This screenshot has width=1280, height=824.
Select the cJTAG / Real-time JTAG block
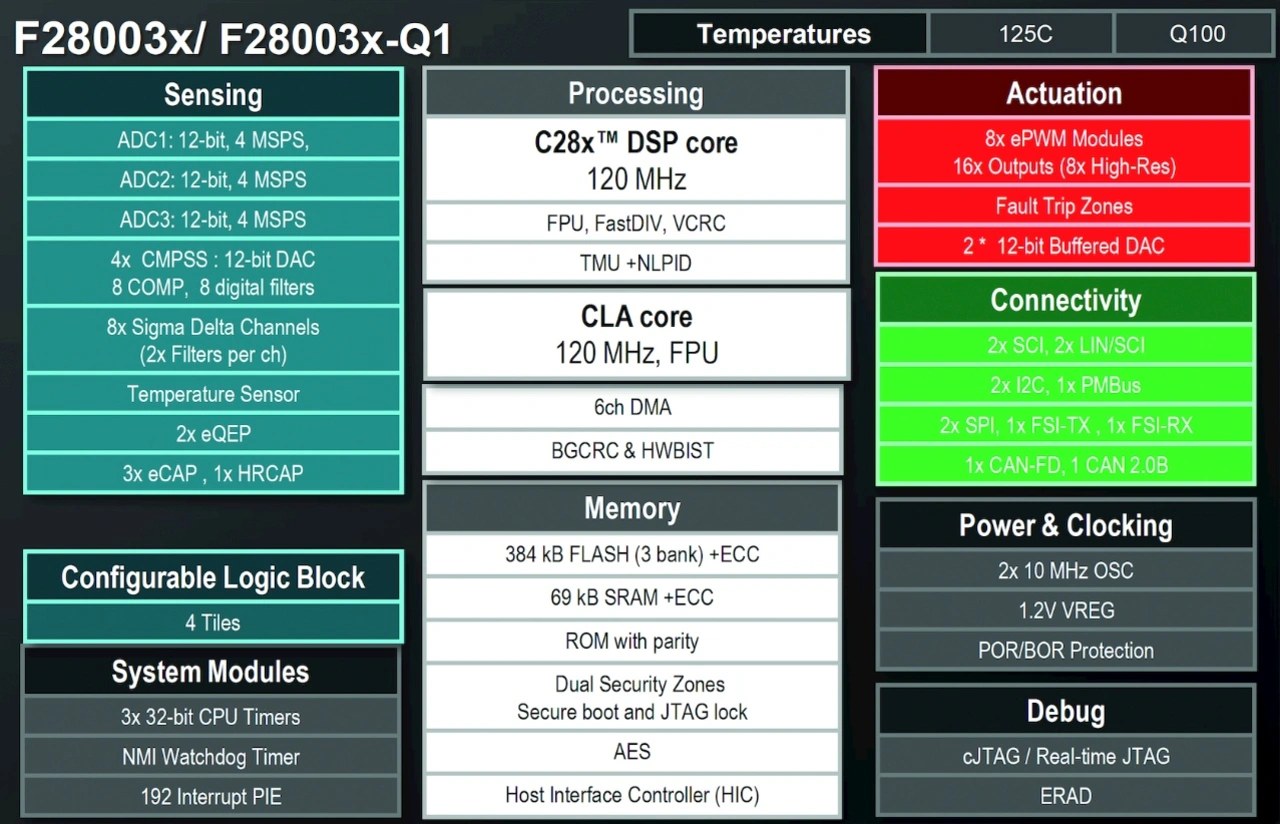(1066, 756)
